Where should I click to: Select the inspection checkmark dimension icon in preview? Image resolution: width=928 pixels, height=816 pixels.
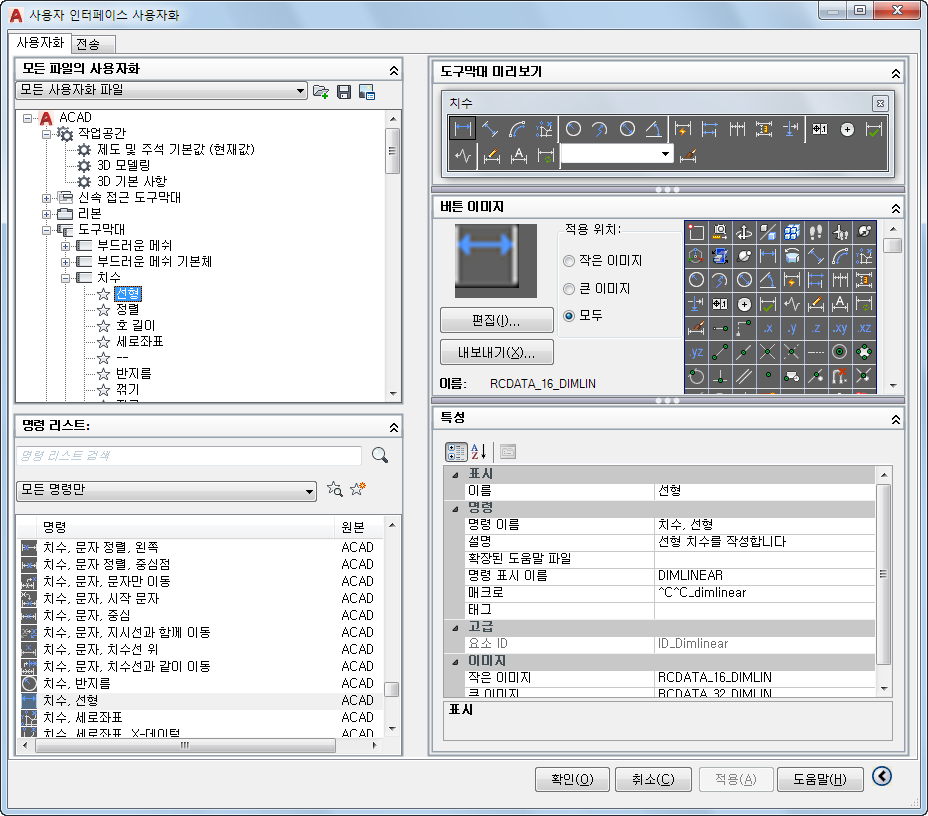(x=874, y=128)
